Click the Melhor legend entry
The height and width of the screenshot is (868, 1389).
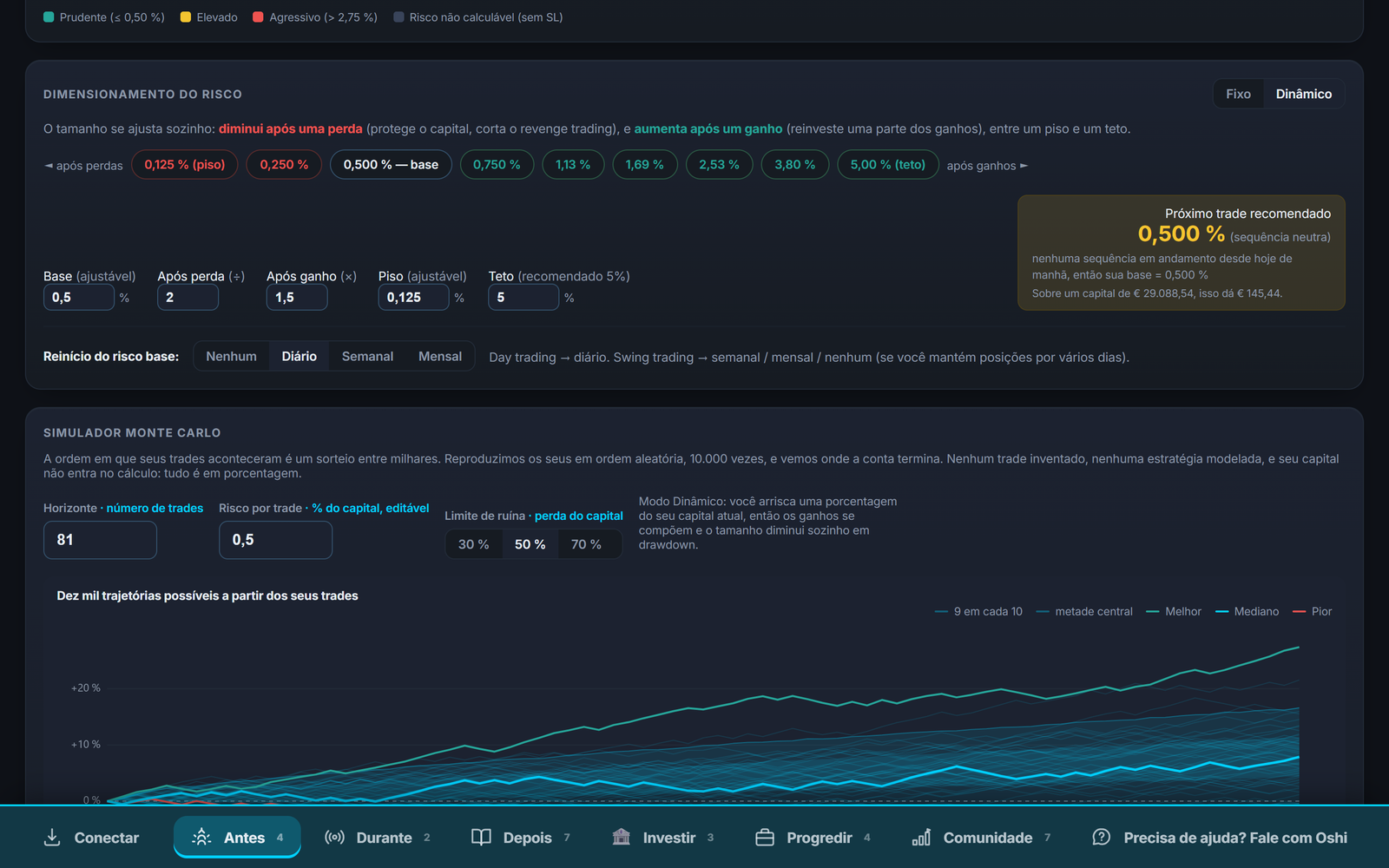[1174, 612]
